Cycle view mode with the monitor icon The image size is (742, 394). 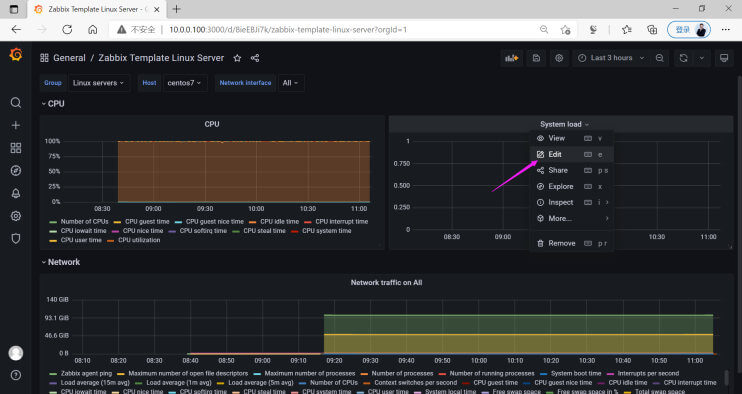coord(724,58)
